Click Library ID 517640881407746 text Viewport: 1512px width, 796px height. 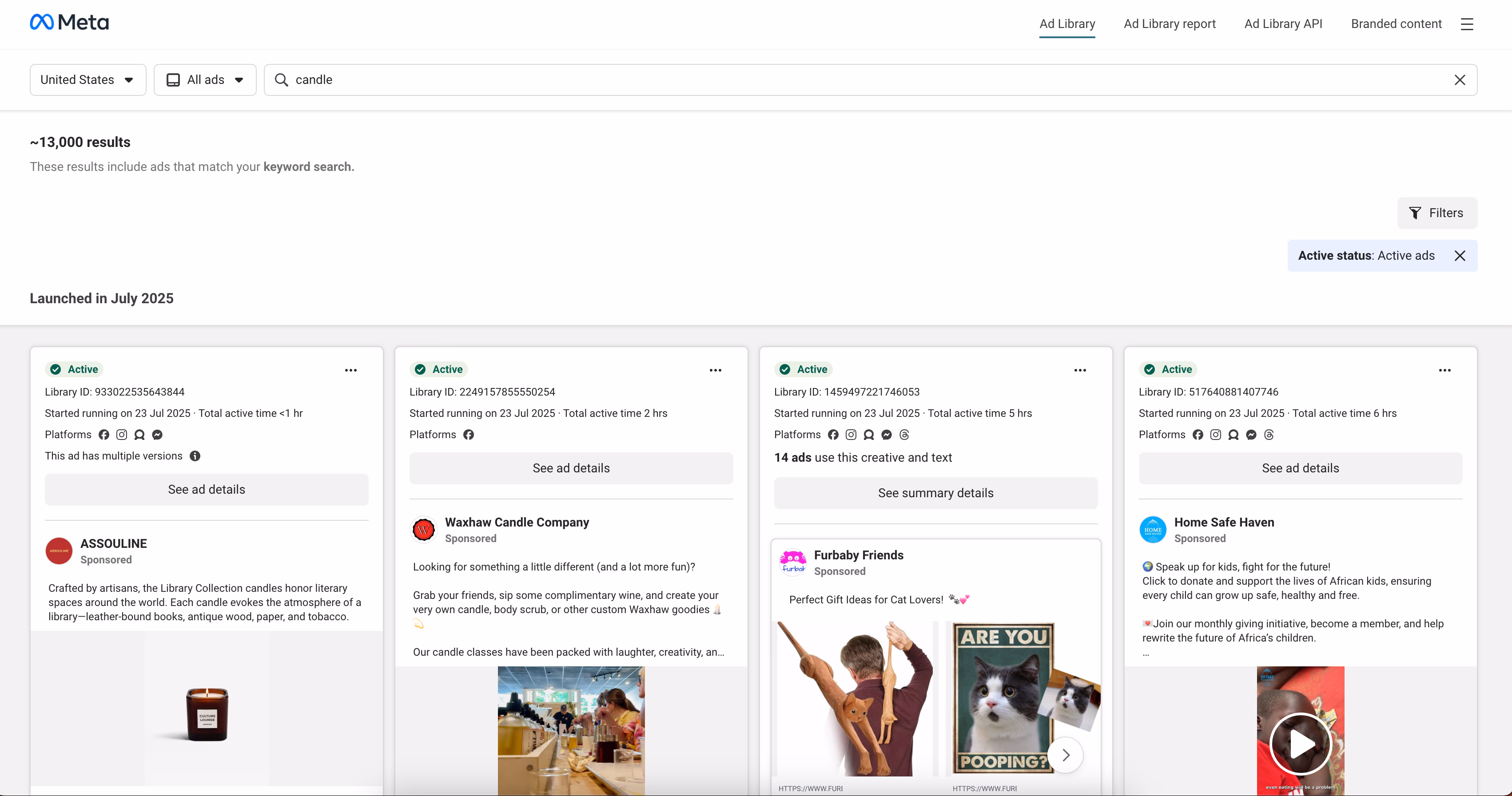pyautogui.click(x=1208, y=392)
